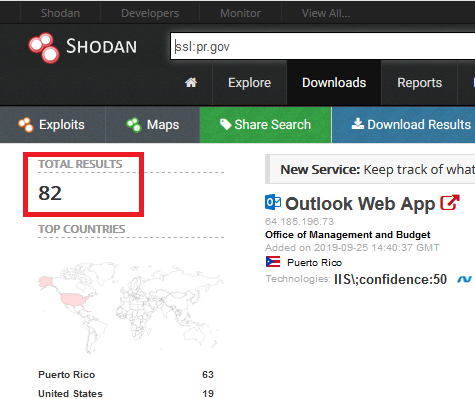
Task: Click the count 63 for Puerto Rico
Action: [208, 375]
